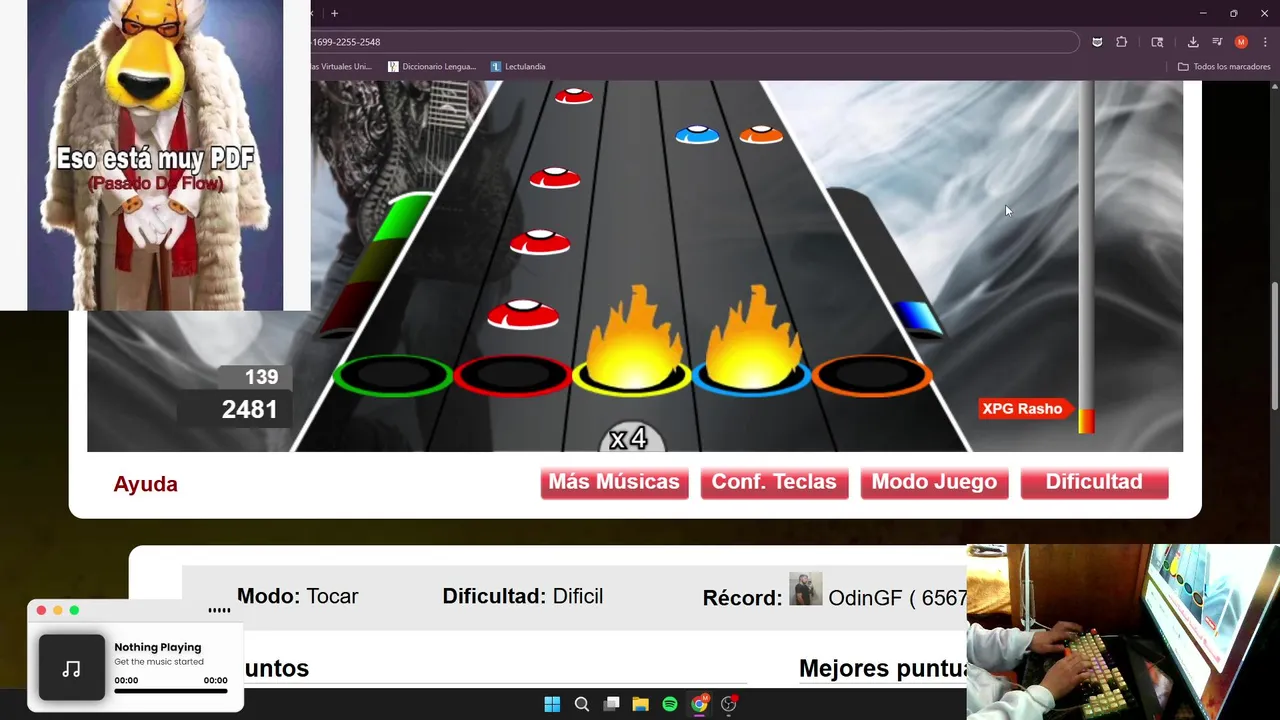Open the browser downloads panel

pyautogui.click(x=1193, y=42)
